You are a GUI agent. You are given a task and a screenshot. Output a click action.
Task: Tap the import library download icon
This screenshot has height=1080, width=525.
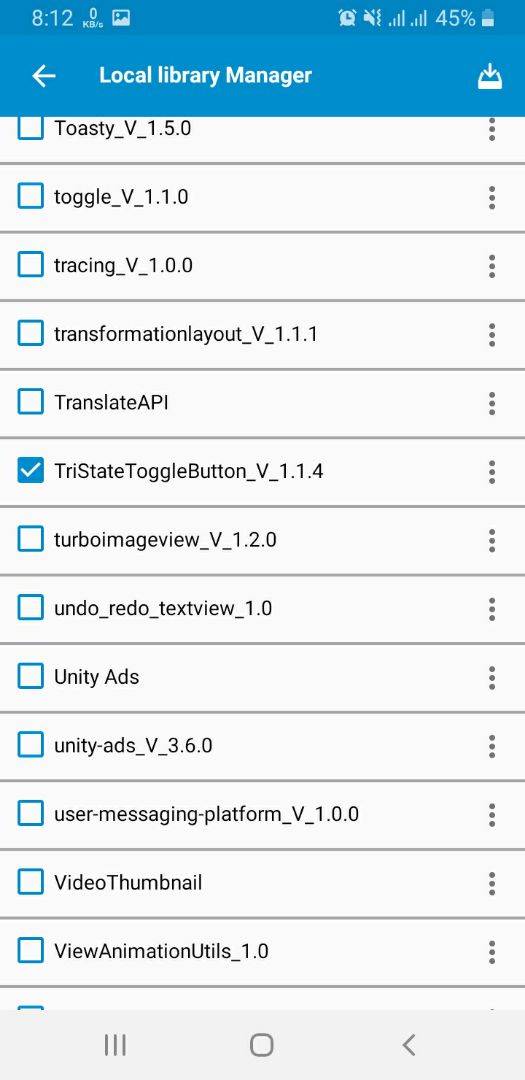pos(490,76)
